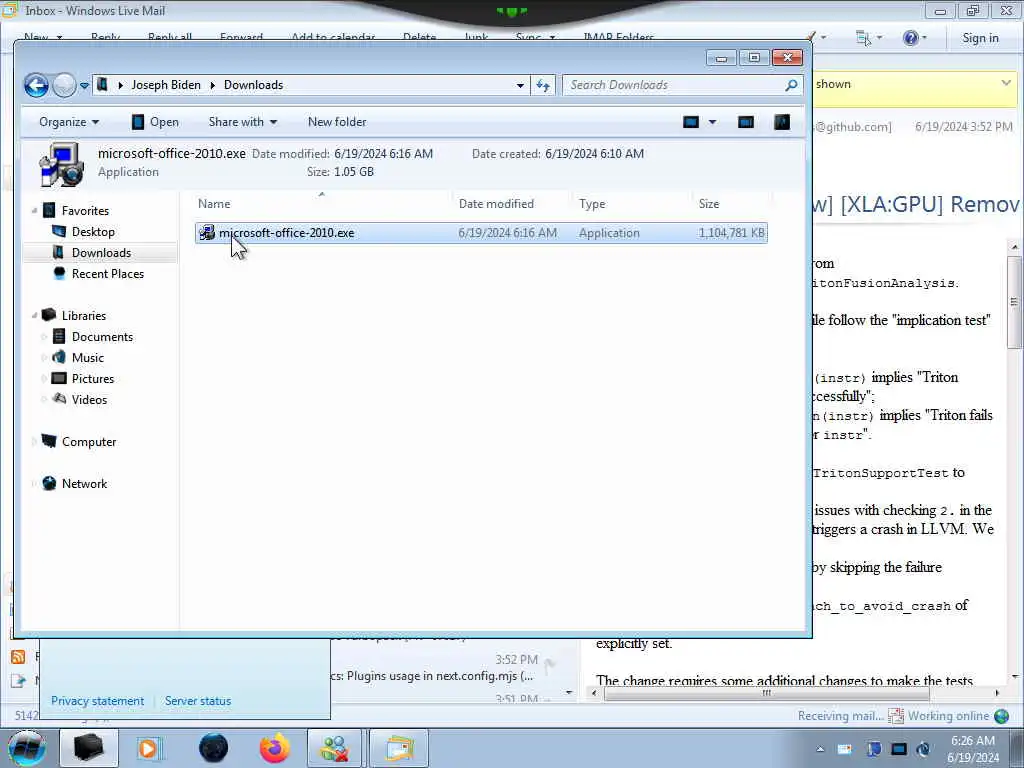Open the Documents library
Screen dimensions: 1024x768
(x=102, y=337)
